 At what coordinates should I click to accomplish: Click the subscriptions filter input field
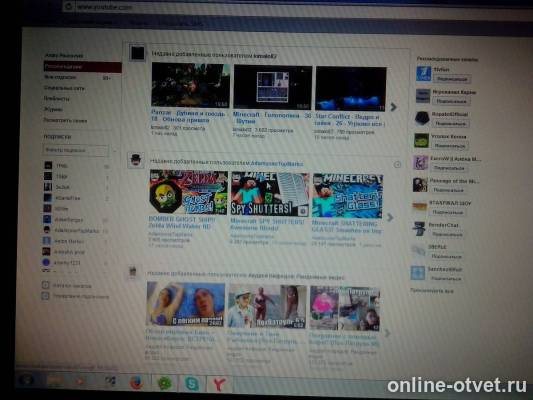point(76,150)
